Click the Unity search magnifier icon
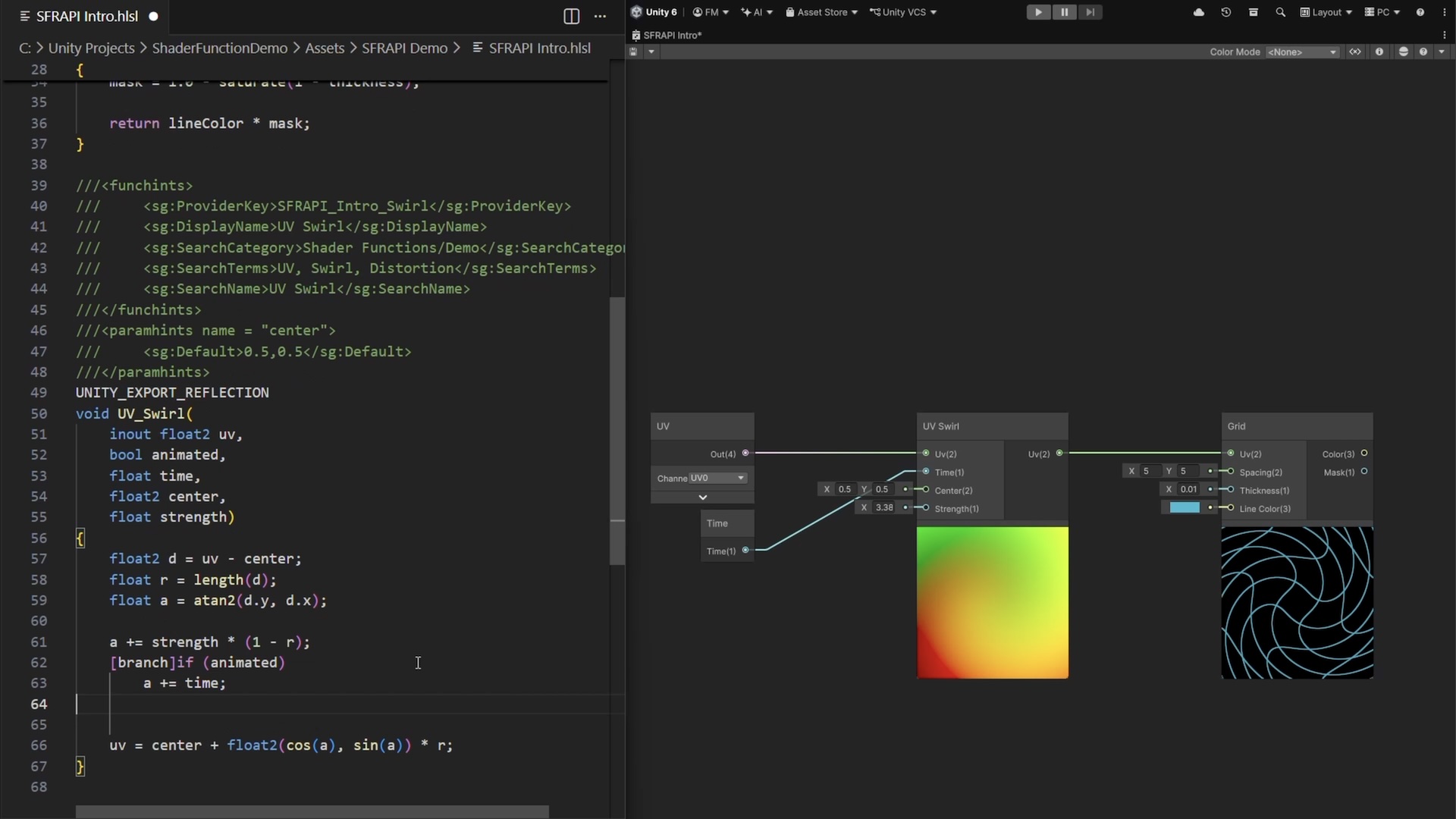 [x=1281, y=12]
